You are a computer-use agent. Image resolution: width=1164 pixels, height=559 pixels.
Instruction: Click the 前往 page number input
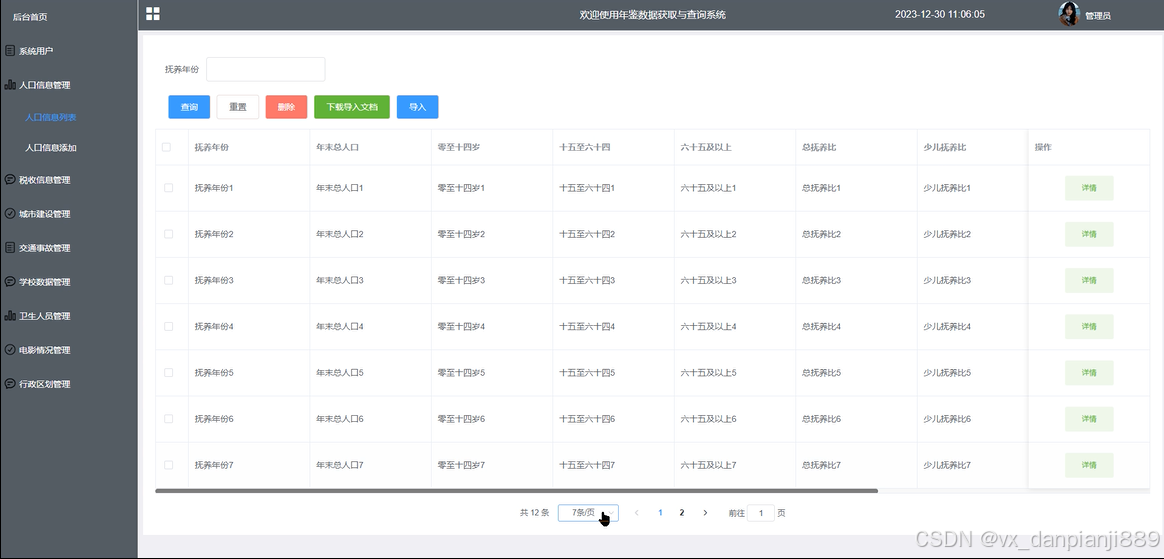[761, 513]
